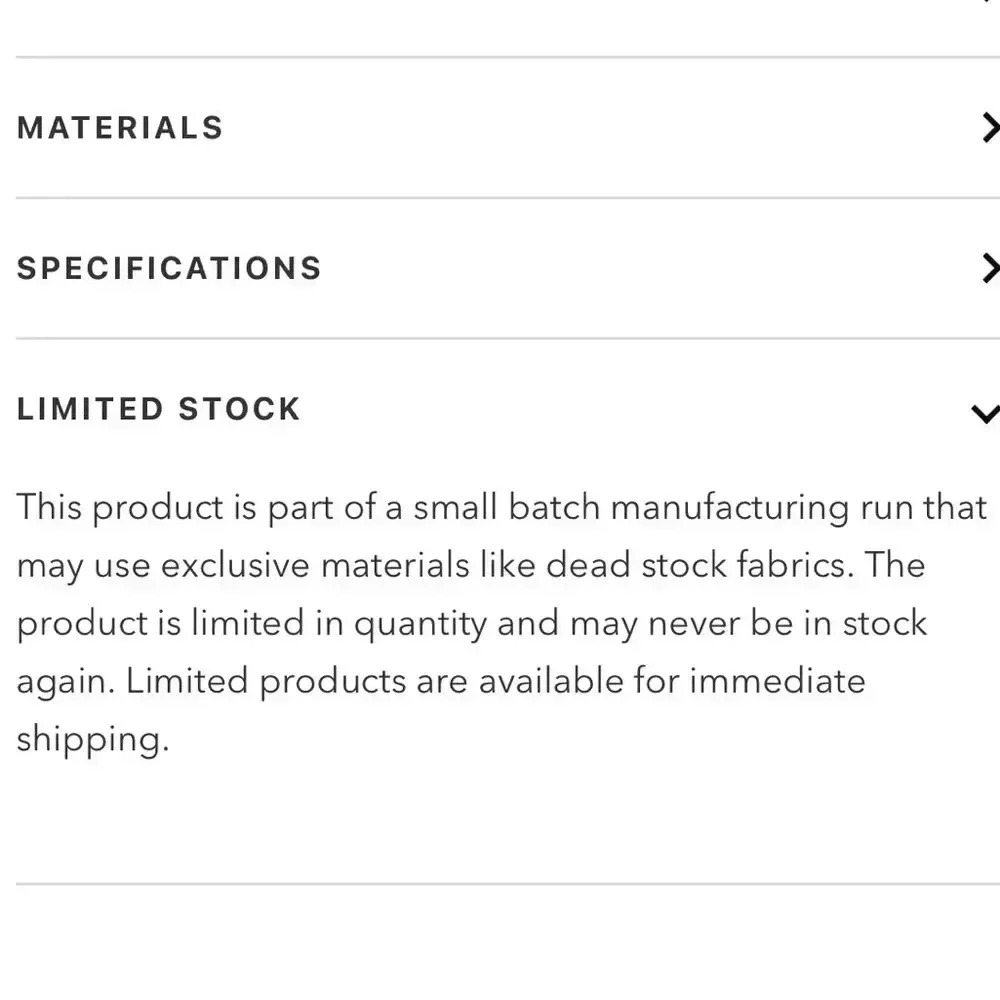
Task: Open Specifications using its right chevron
Action: pyautogui.click(x=988, y=268)
